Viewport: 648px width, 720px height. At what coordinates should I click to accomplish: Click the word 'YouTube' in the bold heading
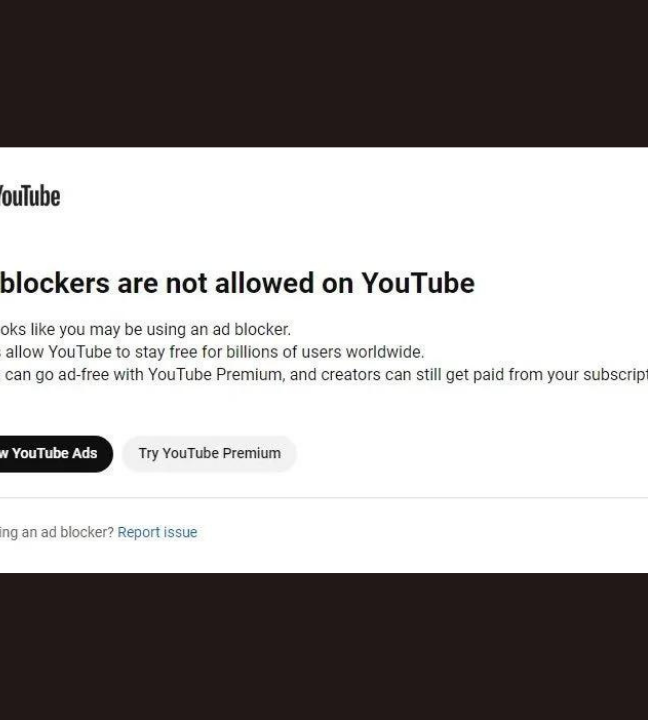coord(418,283)
